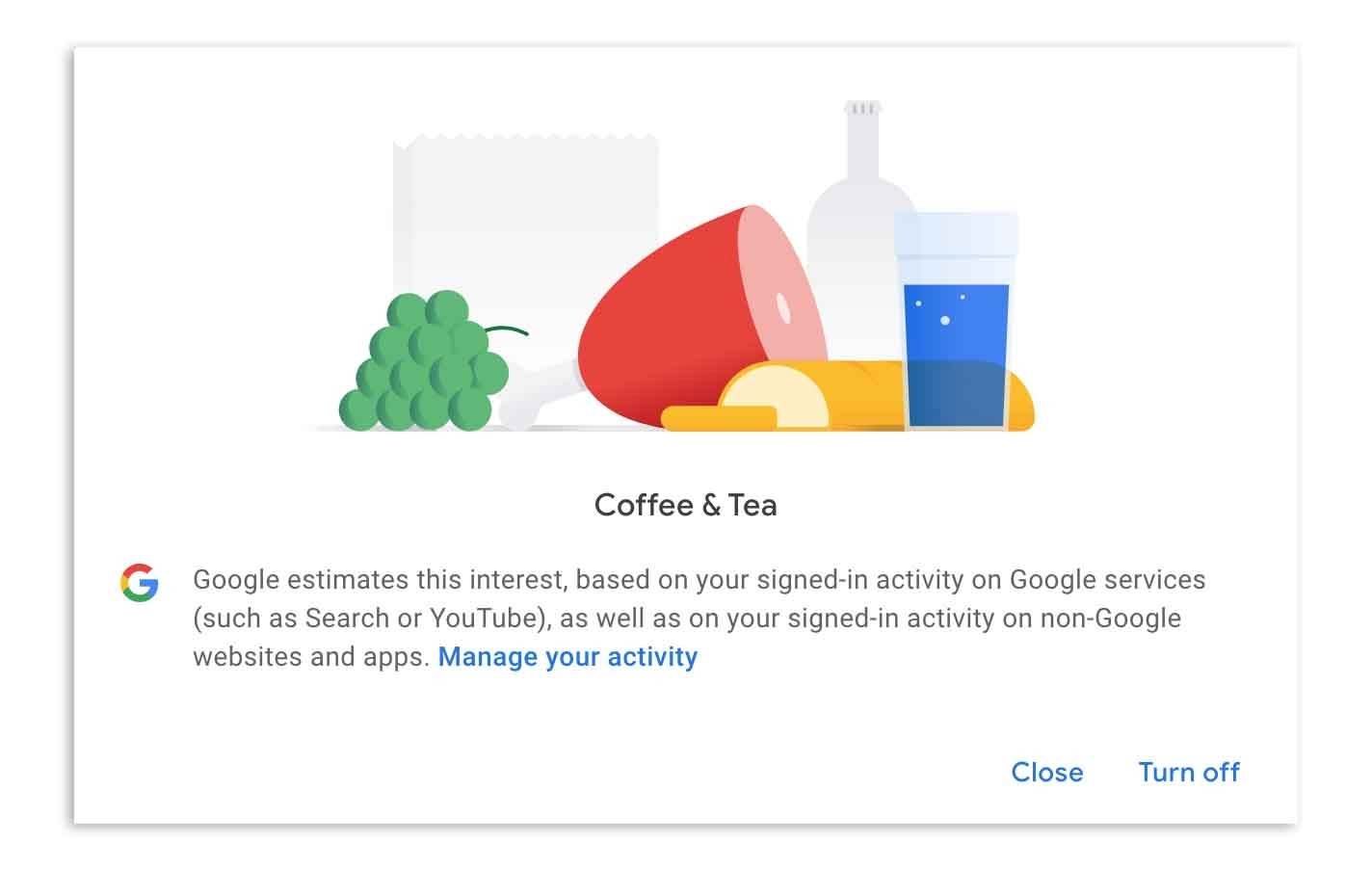The image size is (1372, 870).
Task: Open the Manage your activity link
Action: pyautogui.click(x=567, y=657)
